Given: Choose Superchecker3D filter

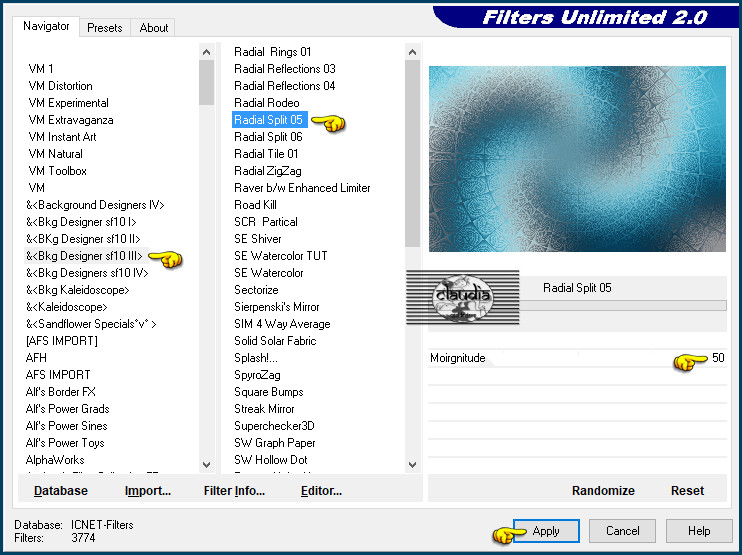Looking at the screenshot, I should point(274,426).
